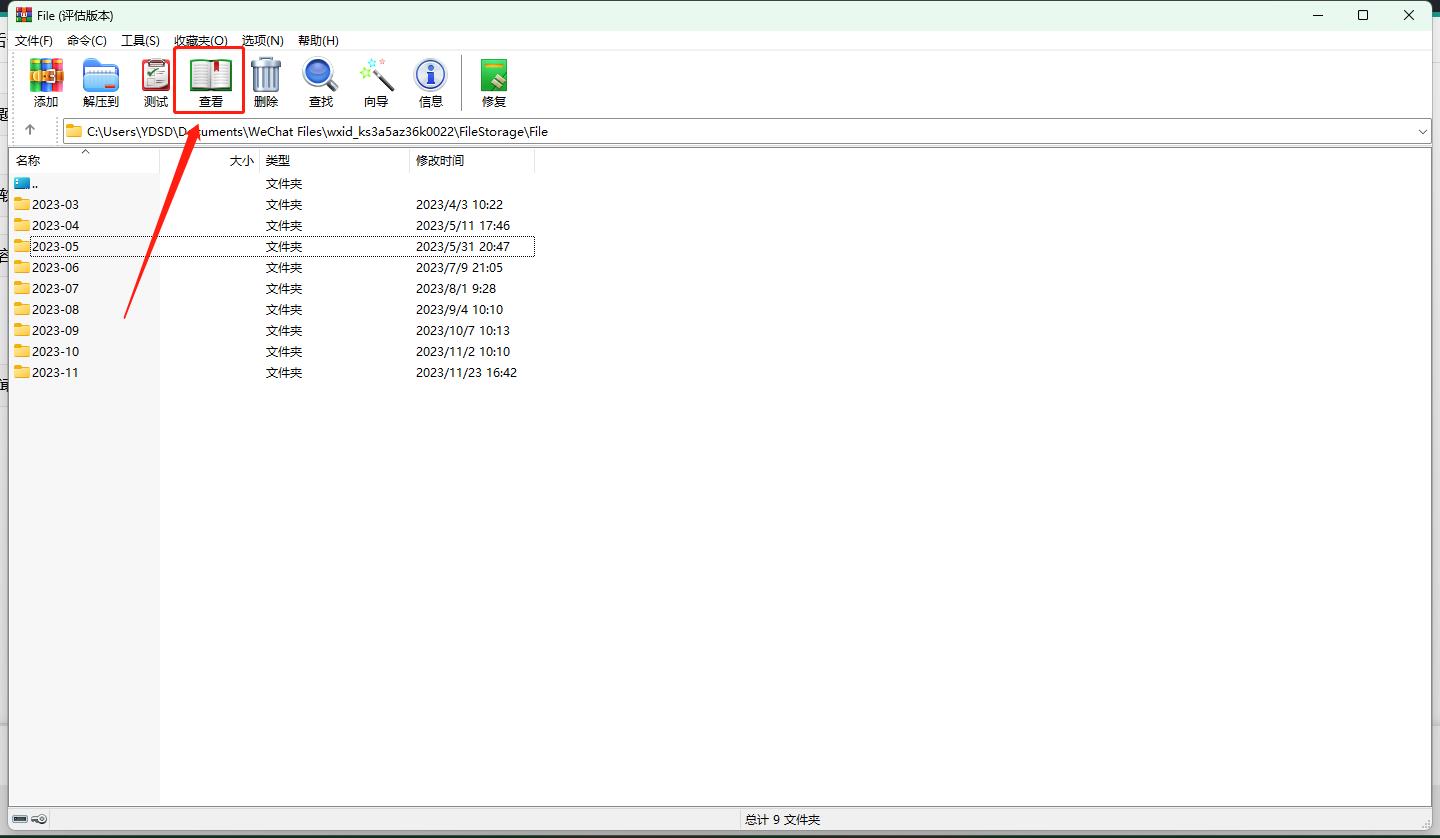This screenshot has height=838, width=1440.
Task: Click the Test (测试) toolbar icon
Action: click(155, 77)
